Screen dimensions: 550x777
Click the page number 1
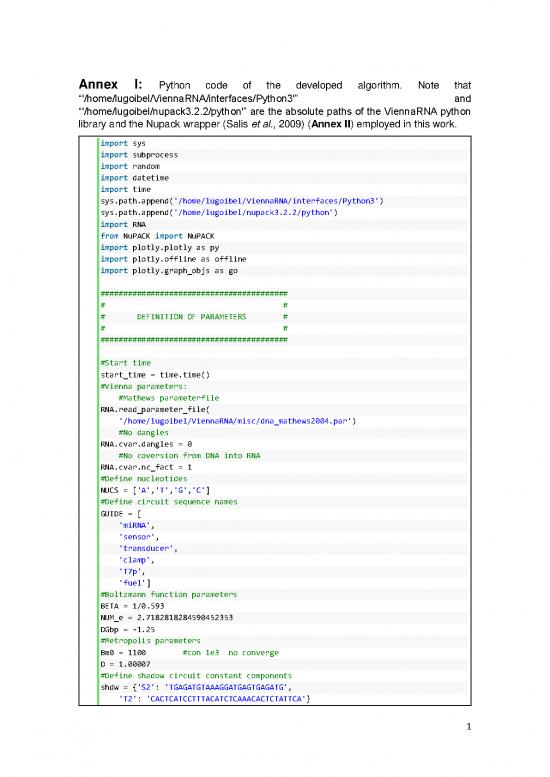pos(468,727)
